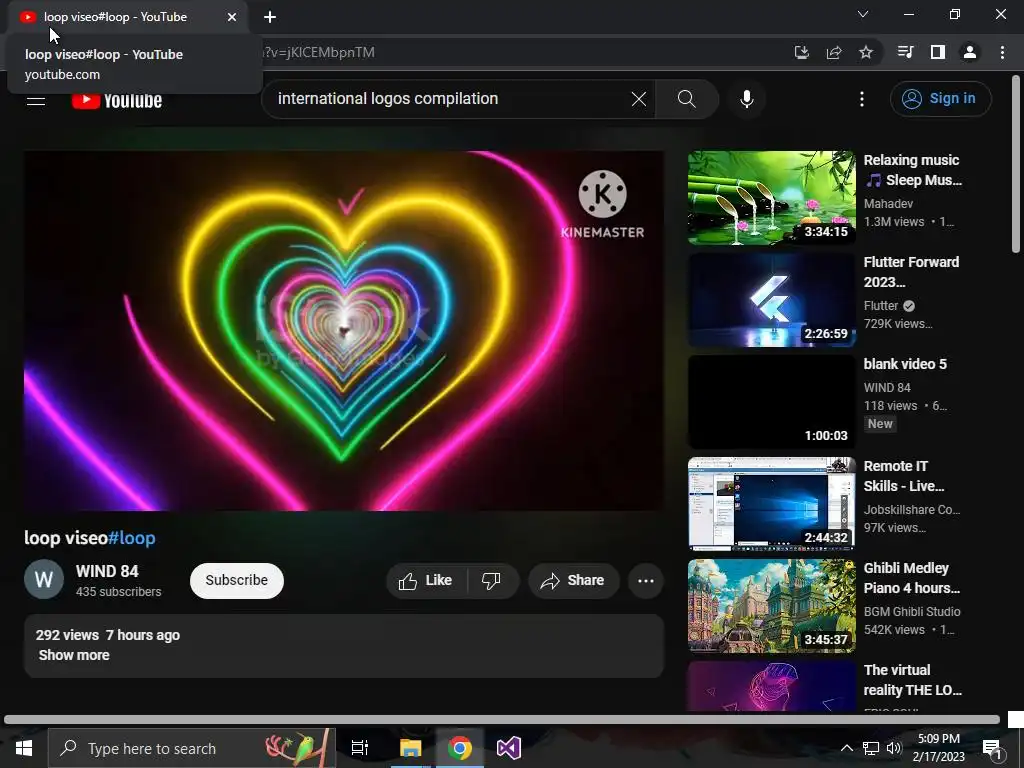Like this video
Viewport: 1024px width, 768px height.
coord(426,581)
